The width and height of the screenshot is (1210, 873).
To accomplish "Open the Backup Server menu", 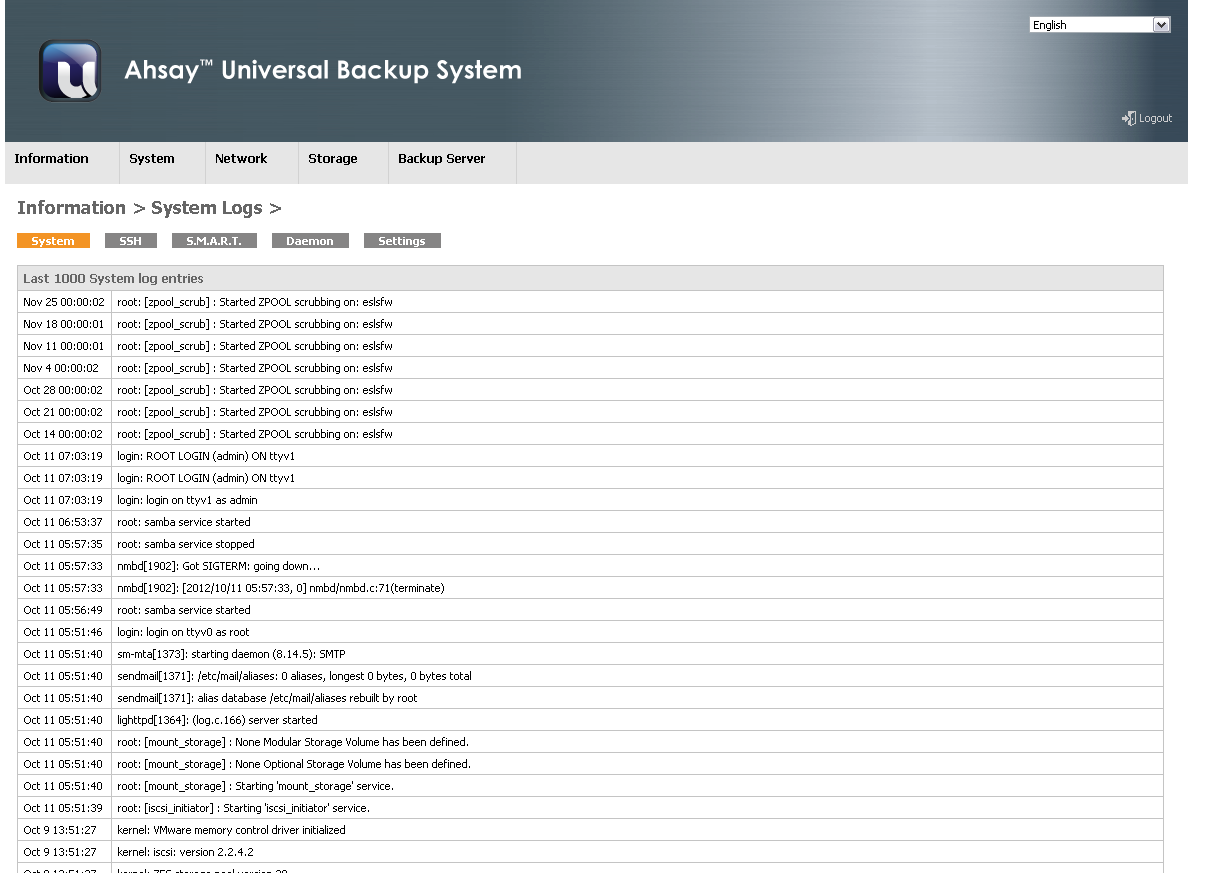I will tap(442, 159).
